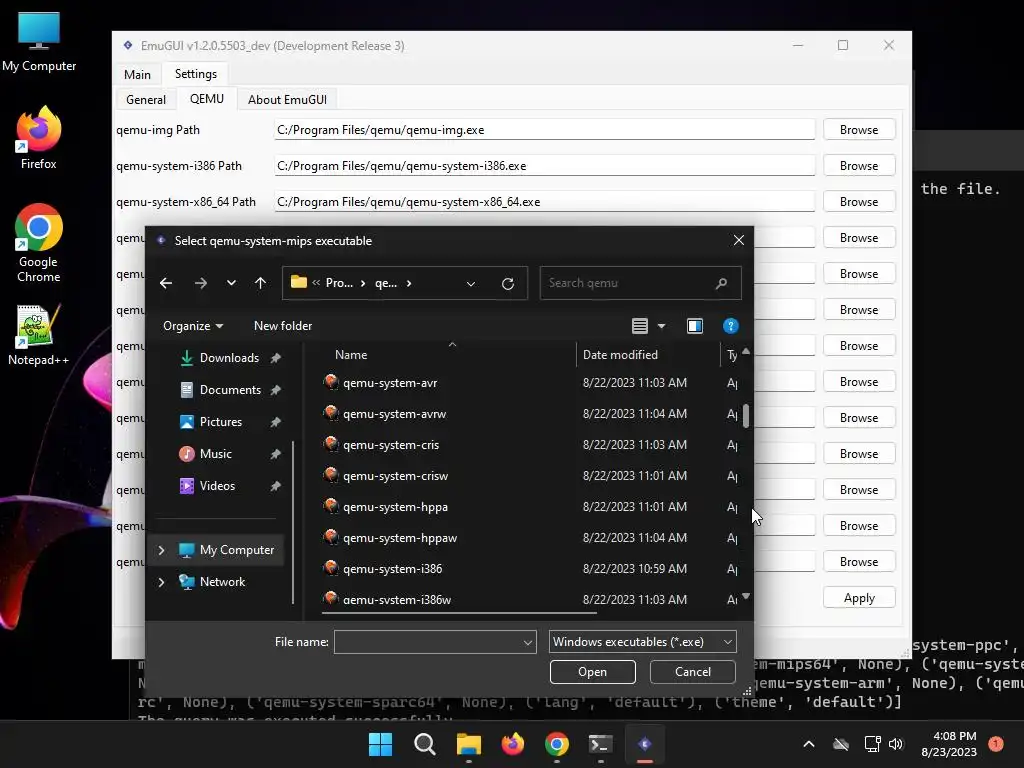This screenshot has width=1024, height=768.
Task: Show hidden tray icons
Action: 808,744
